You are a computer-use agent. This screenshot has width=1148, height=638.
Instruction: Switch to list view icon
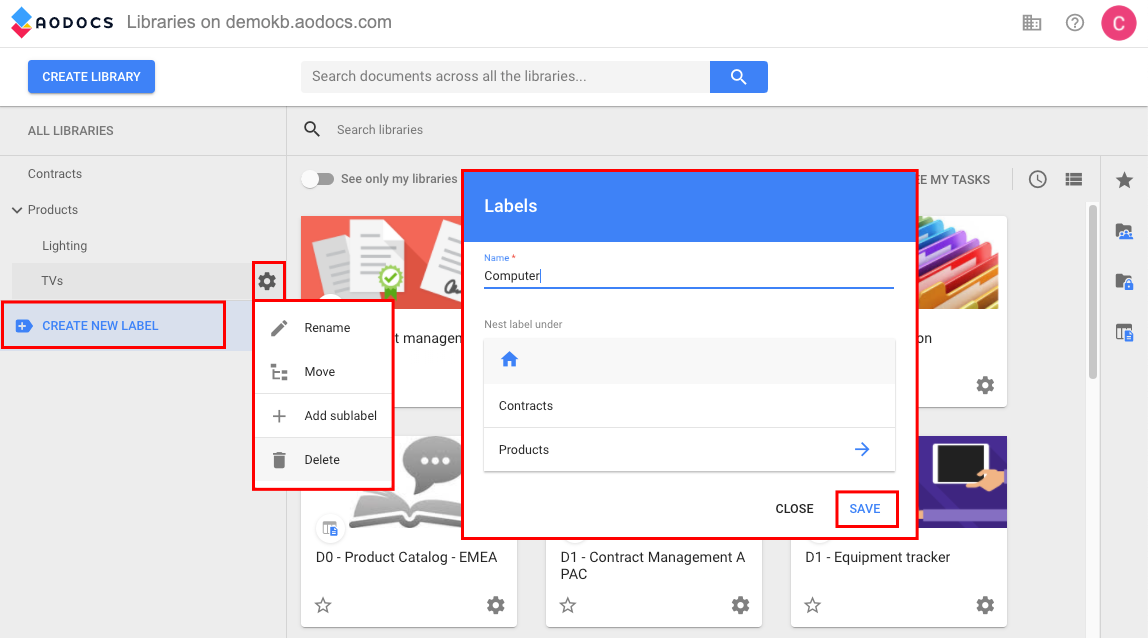tap(1073, 179)
